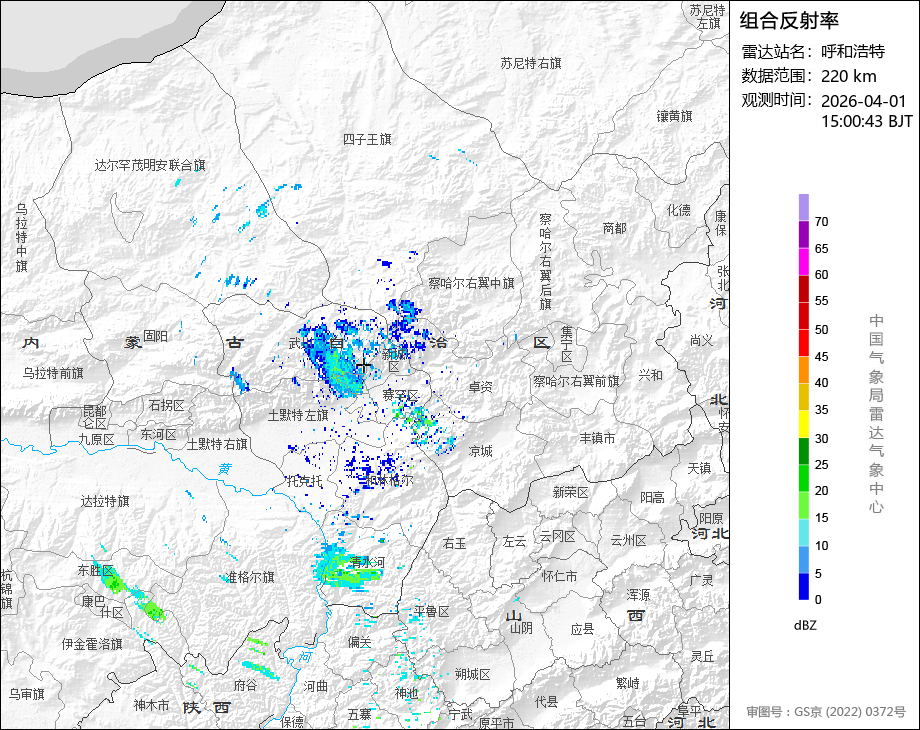Image resolution: width=920 pixels, height=730 pixels.
Task: Click the legend value 70
Action: pyautogui.click(x=821, y=222)
